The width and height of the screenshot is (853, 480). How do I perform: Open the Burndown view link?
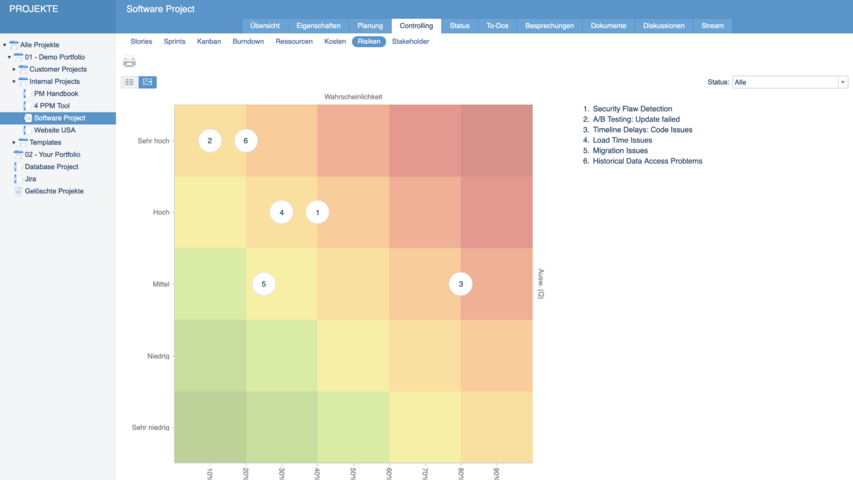click(247, 42)
